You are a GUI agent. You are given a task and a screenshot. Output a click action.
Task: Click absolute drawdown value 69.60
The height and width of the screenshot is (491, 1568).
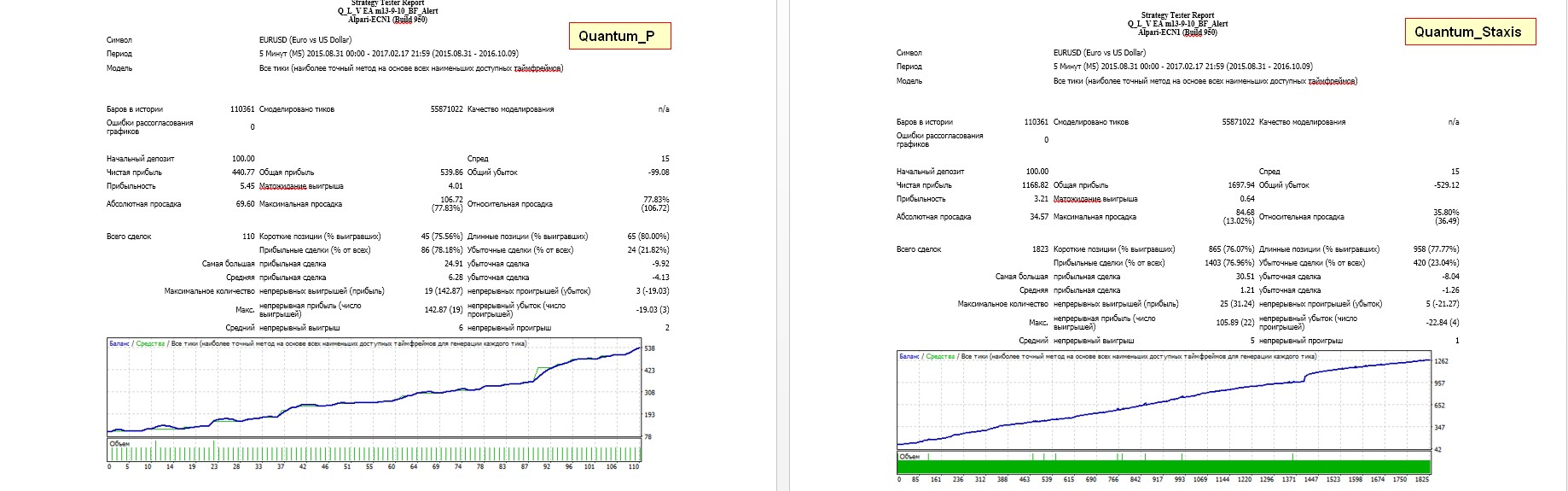(x=245, y=204)
